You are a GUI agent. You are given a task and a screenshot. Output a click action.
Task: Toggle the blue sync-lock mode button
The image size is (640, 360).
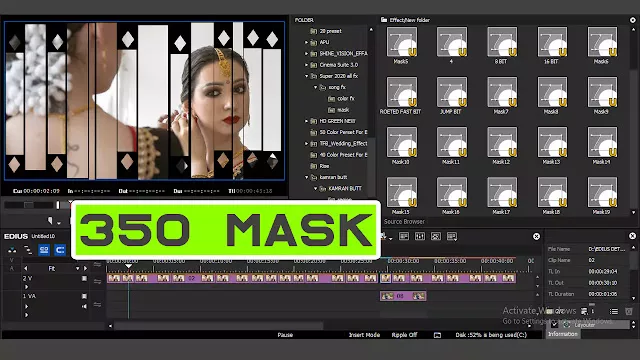44,250
